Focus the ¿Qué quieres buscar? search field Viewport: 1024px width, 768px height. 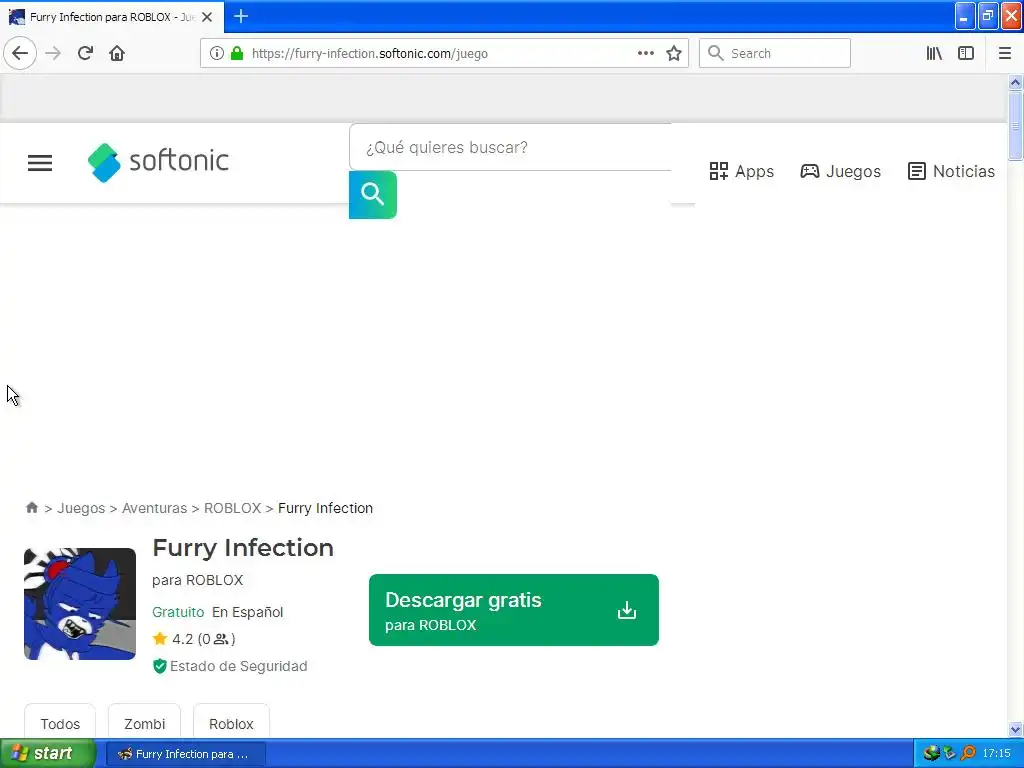pyautogui.click(x=511, y=148)
